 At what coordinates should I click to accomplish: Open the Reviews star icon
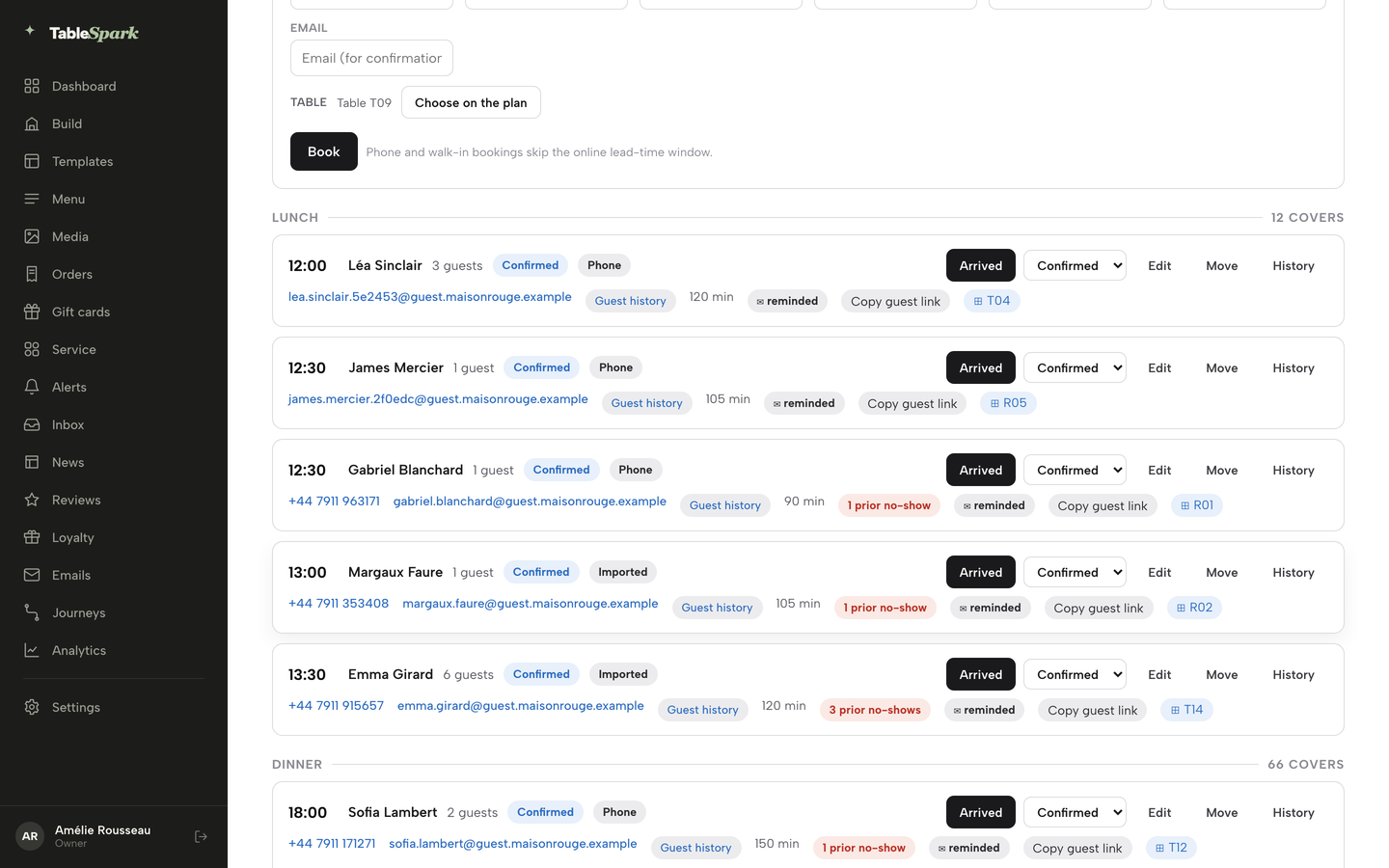point(32,500)
